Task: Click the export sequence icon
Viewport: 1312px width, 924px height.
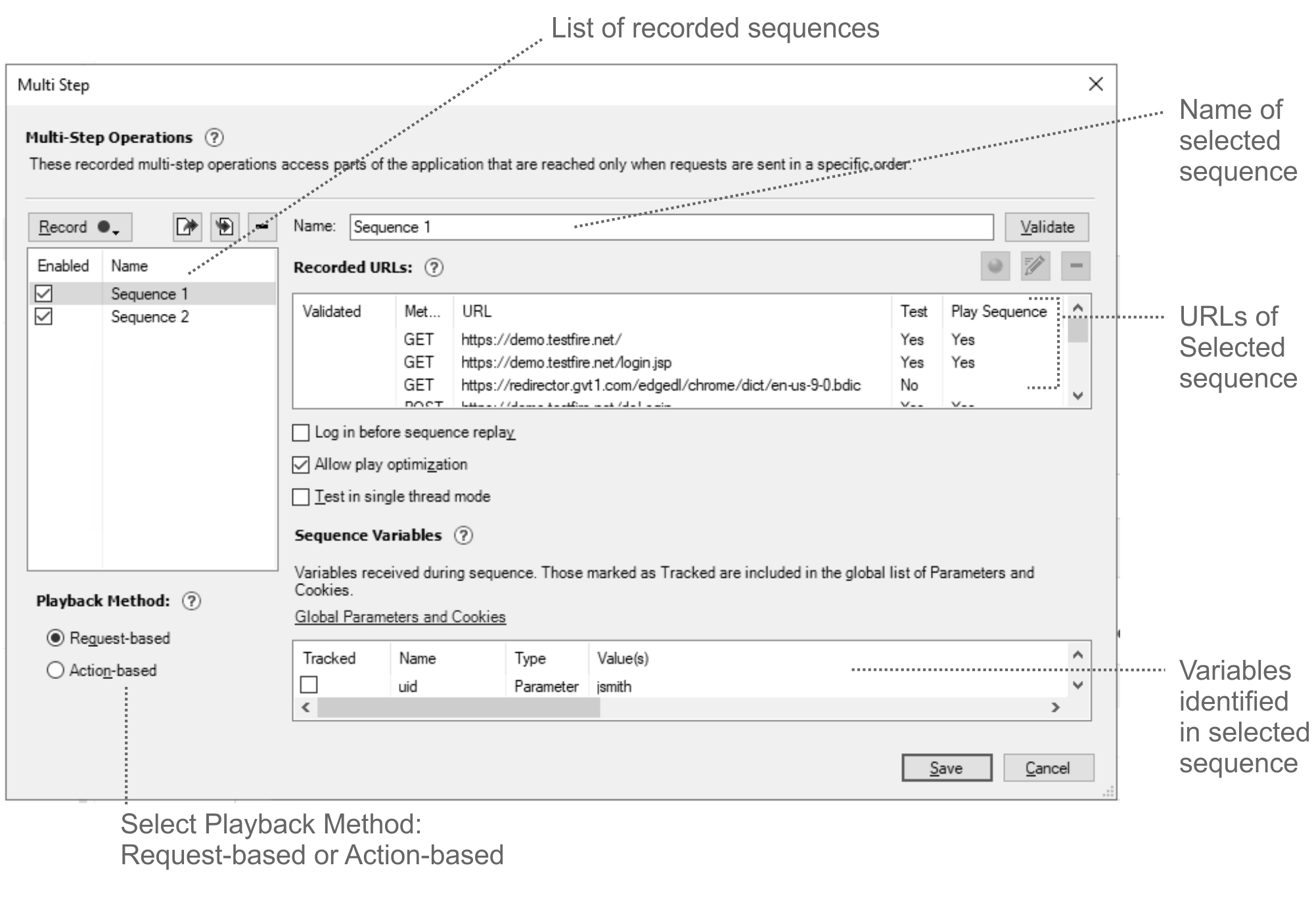Action: [x=187, y=227]
